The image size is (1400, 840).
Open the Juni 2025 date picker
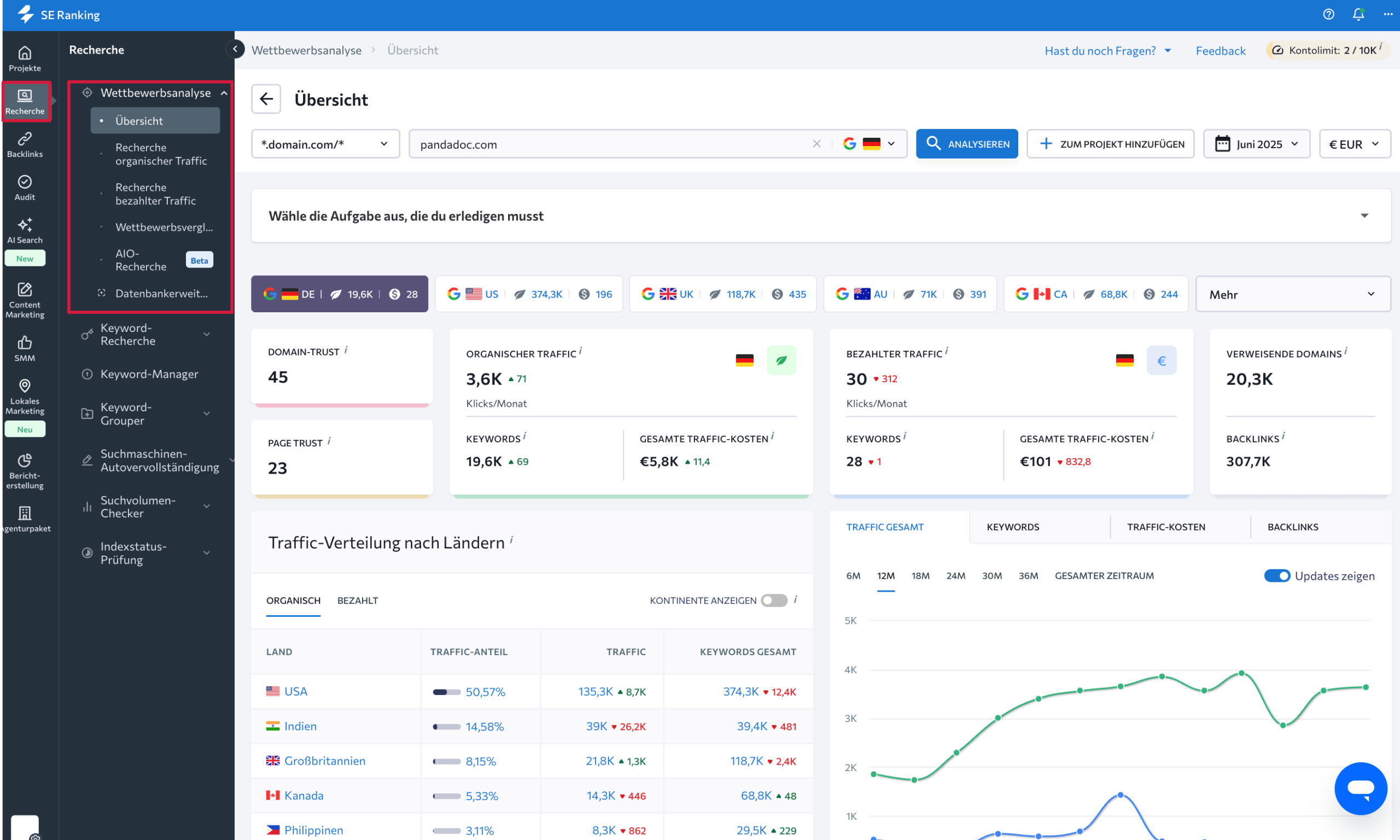point(1256,144)
